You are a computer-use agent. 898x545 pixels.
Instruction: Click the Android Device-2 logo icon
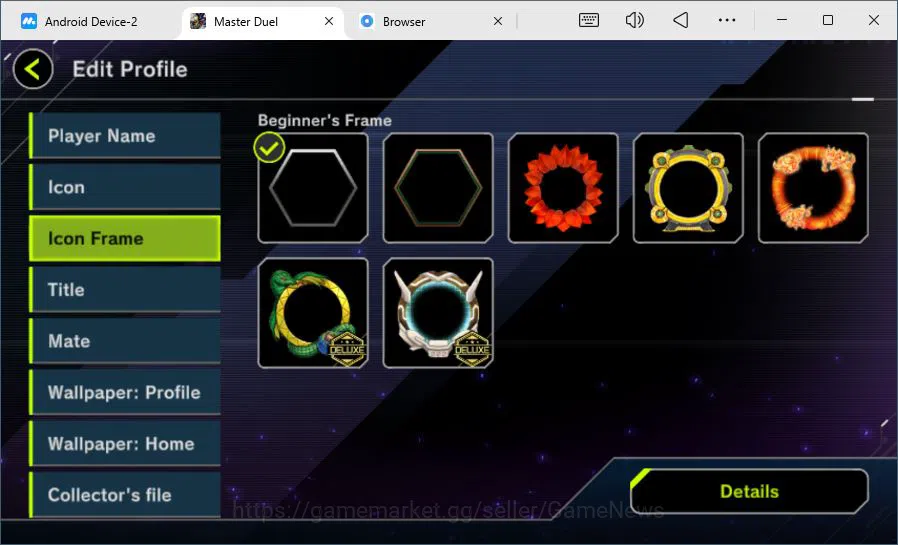coord(29,21)
